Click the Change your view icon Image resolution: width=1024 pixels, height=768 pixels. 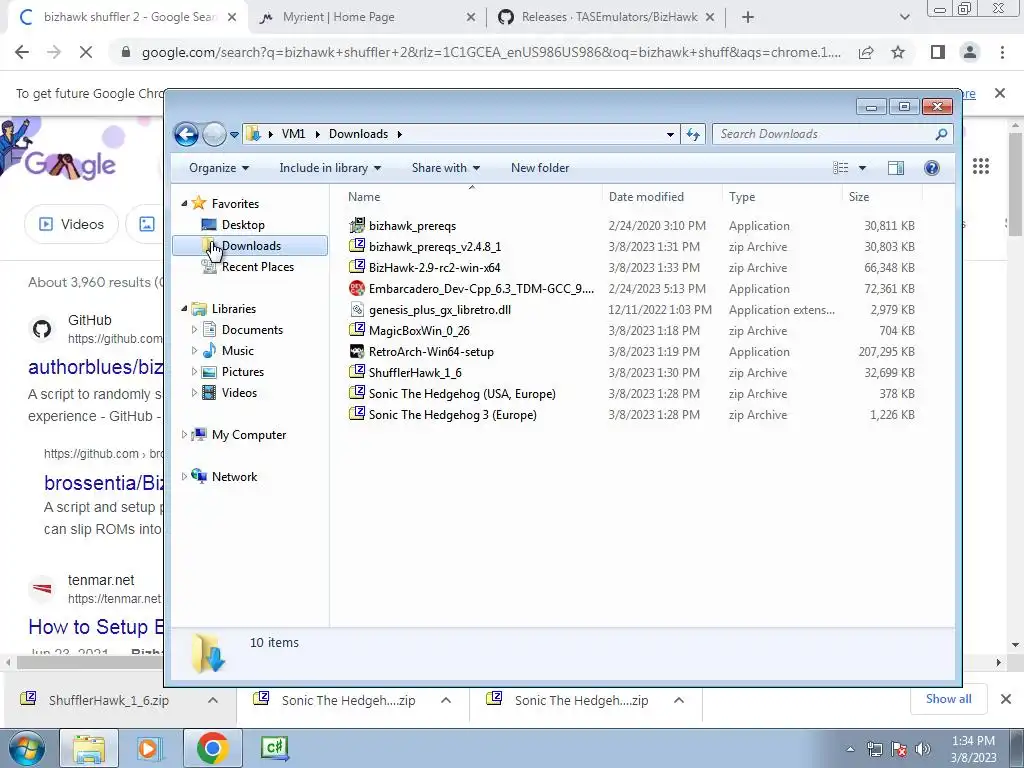[840, 168]
